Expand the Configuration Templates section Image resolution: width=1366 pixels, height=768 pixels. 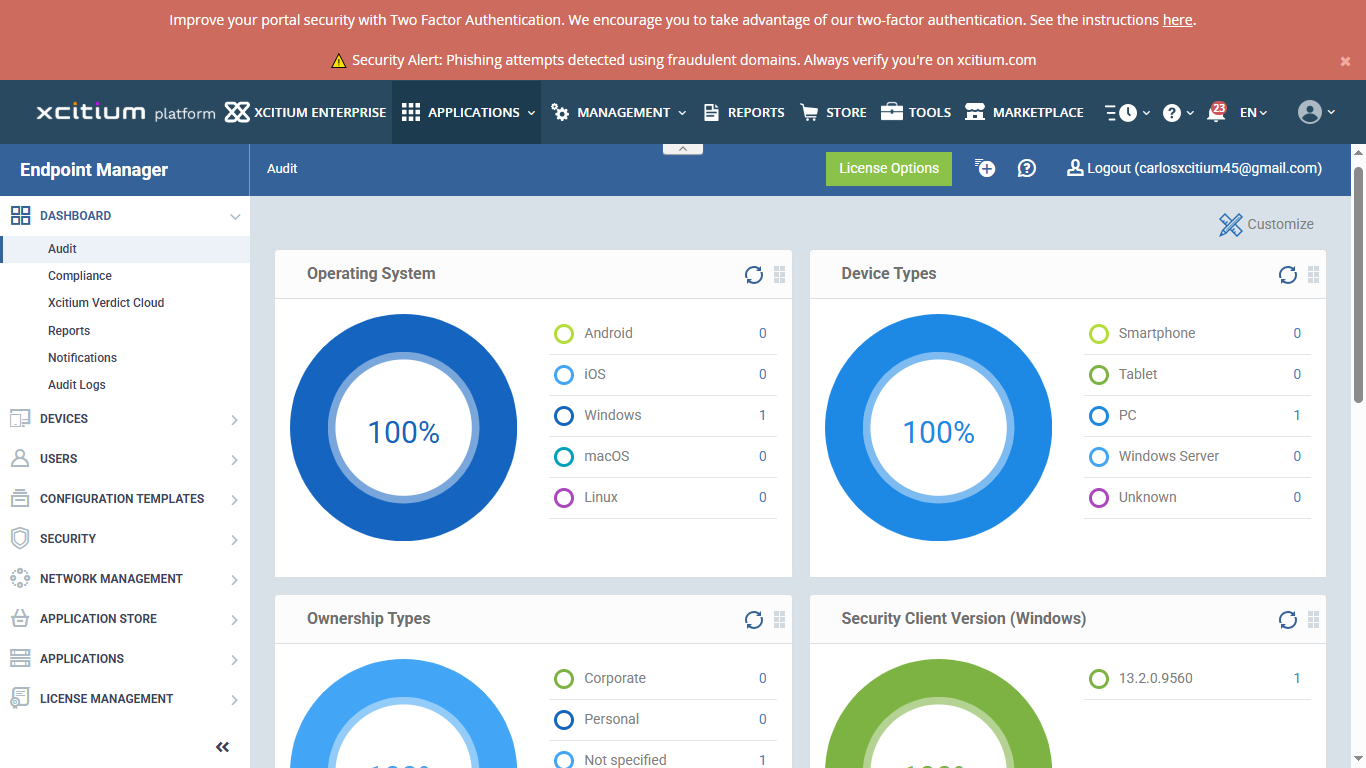click(x=235, y=500)
